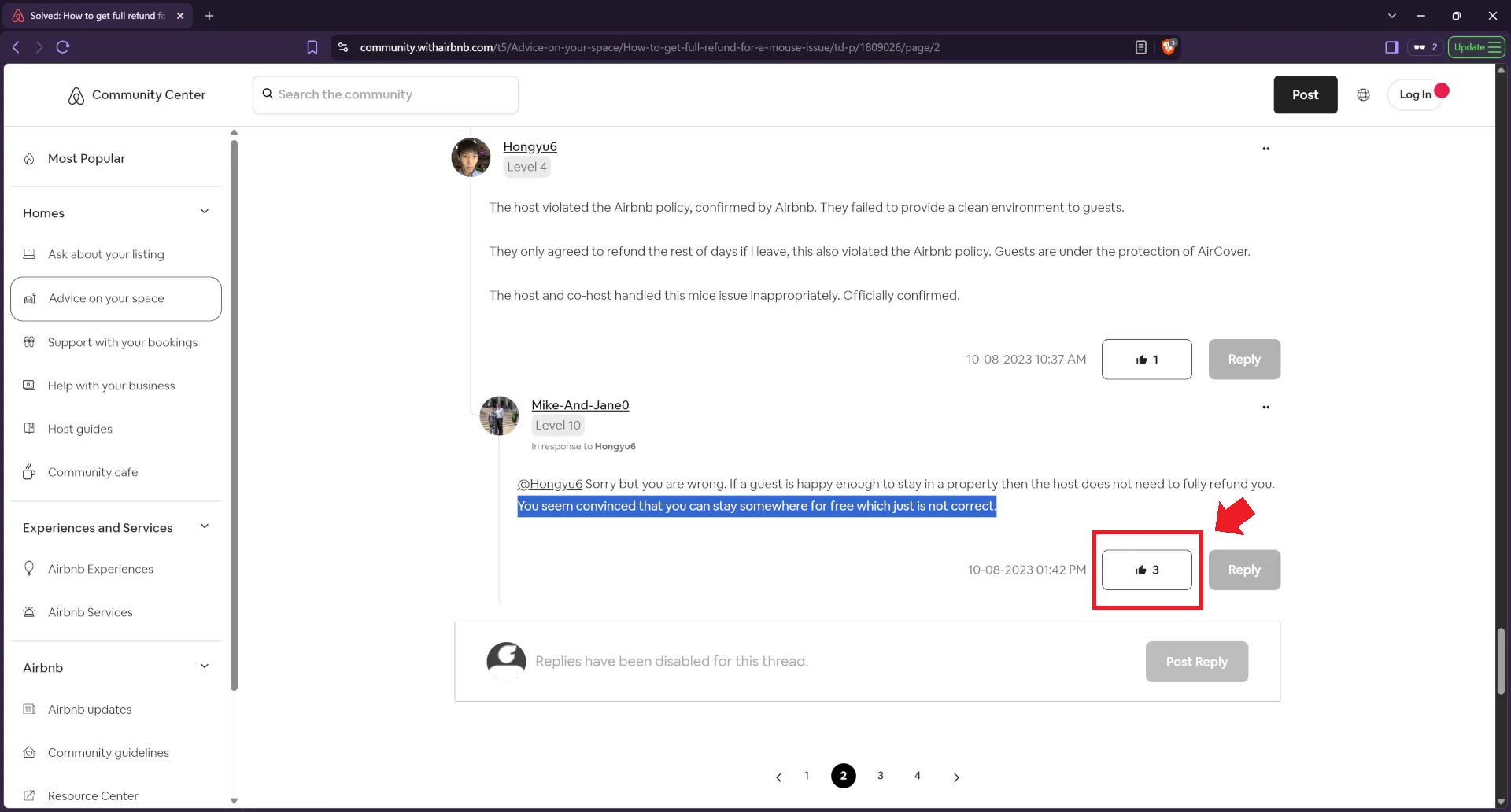Screen dimensions: 1511x812
Task: Click the Airbnb Community Center logo
Action: (136, 95)
